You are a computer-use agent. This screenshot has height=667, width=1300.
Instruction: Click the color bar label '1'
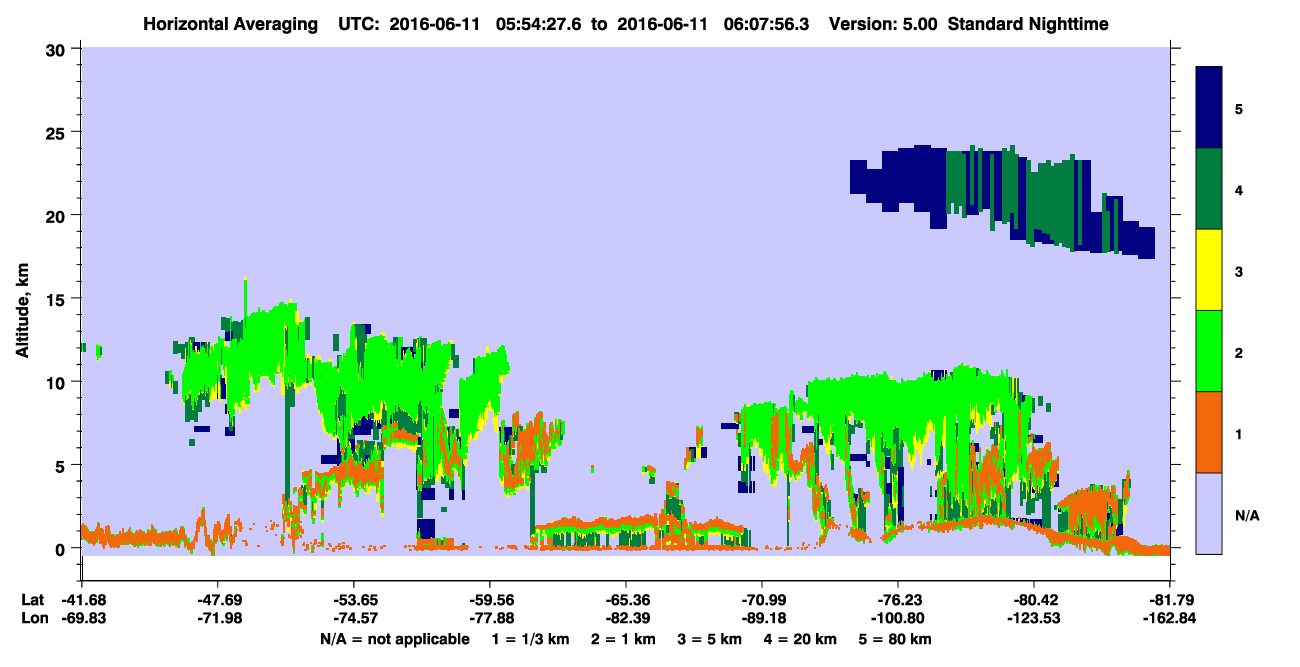1239,433
